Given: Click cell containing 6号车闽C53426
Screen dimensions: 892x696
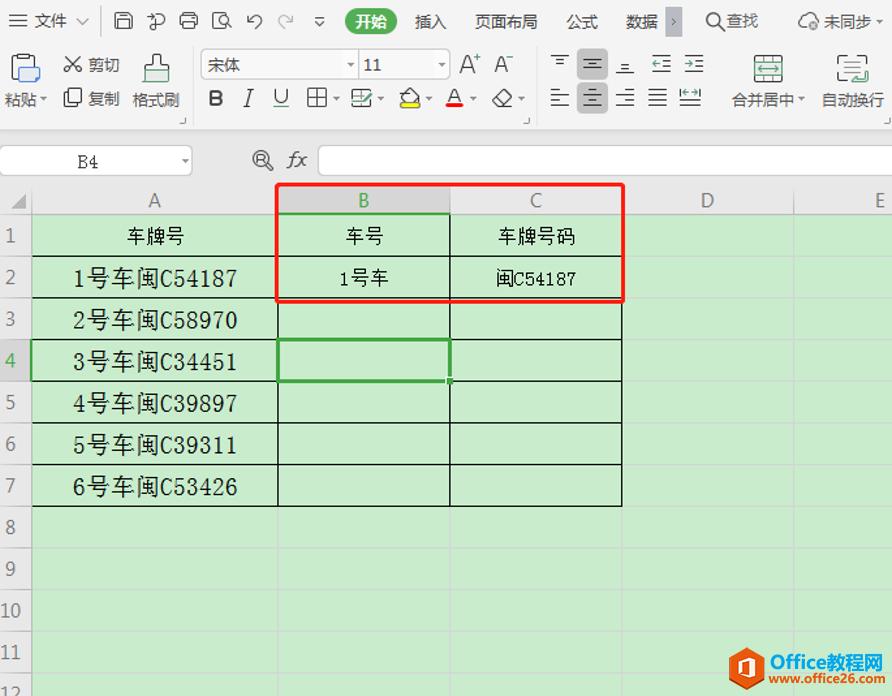Looking at the screenshot, I should [155, 486].
